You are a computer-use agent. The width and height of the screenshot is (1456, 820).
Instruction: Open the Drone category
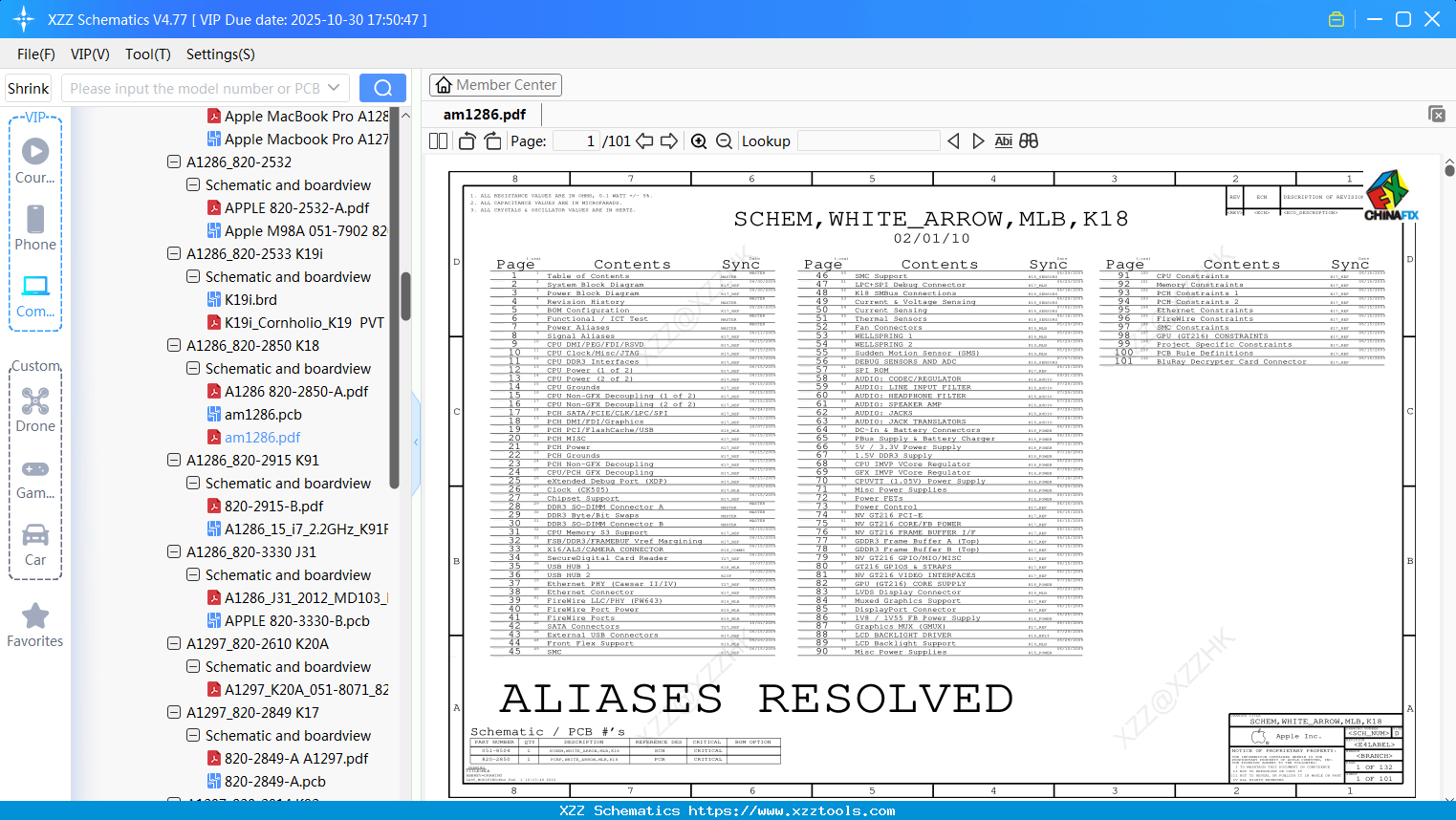pyautogui.click(x=35, y=410)
